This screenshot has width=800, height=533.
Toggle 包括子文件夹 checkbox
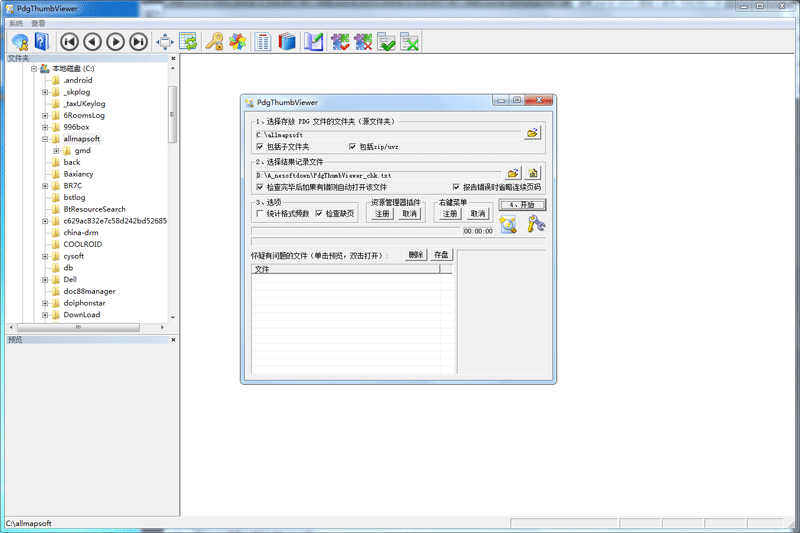(260, 147)
